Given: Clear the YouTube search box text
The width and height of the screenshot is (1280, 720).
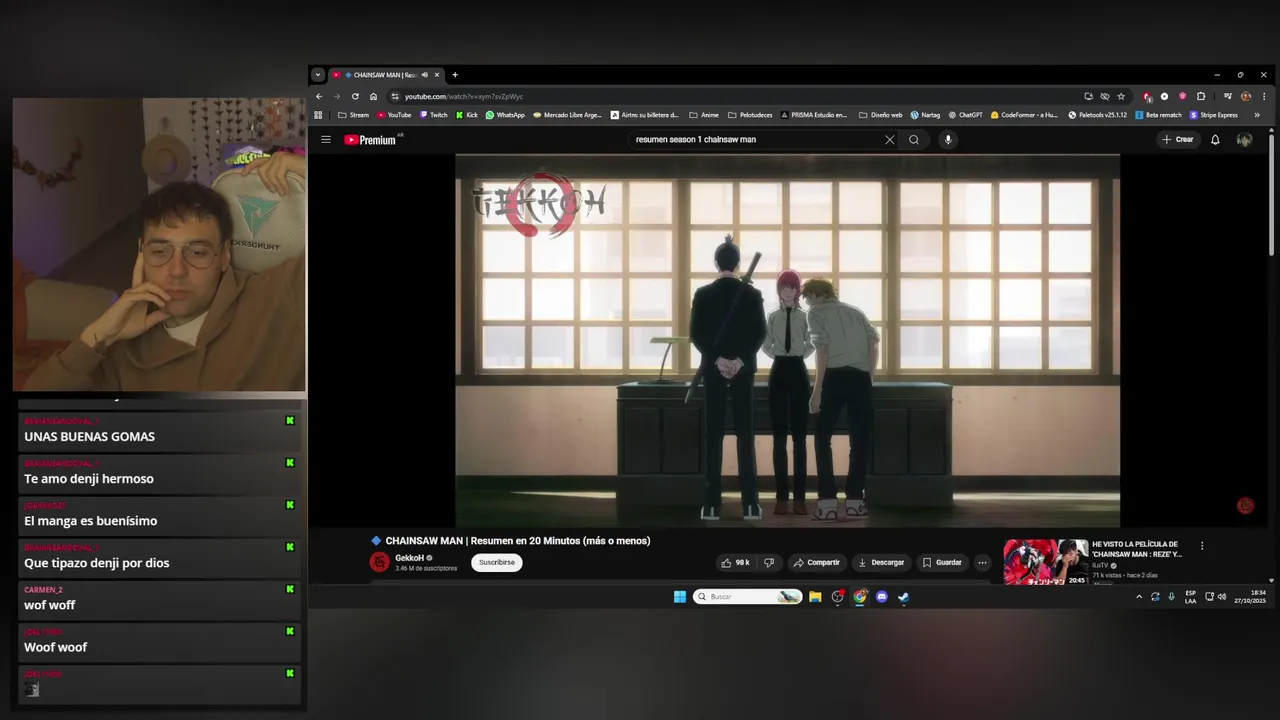Looking at the screenshot, I should click(x=889, y=140).
